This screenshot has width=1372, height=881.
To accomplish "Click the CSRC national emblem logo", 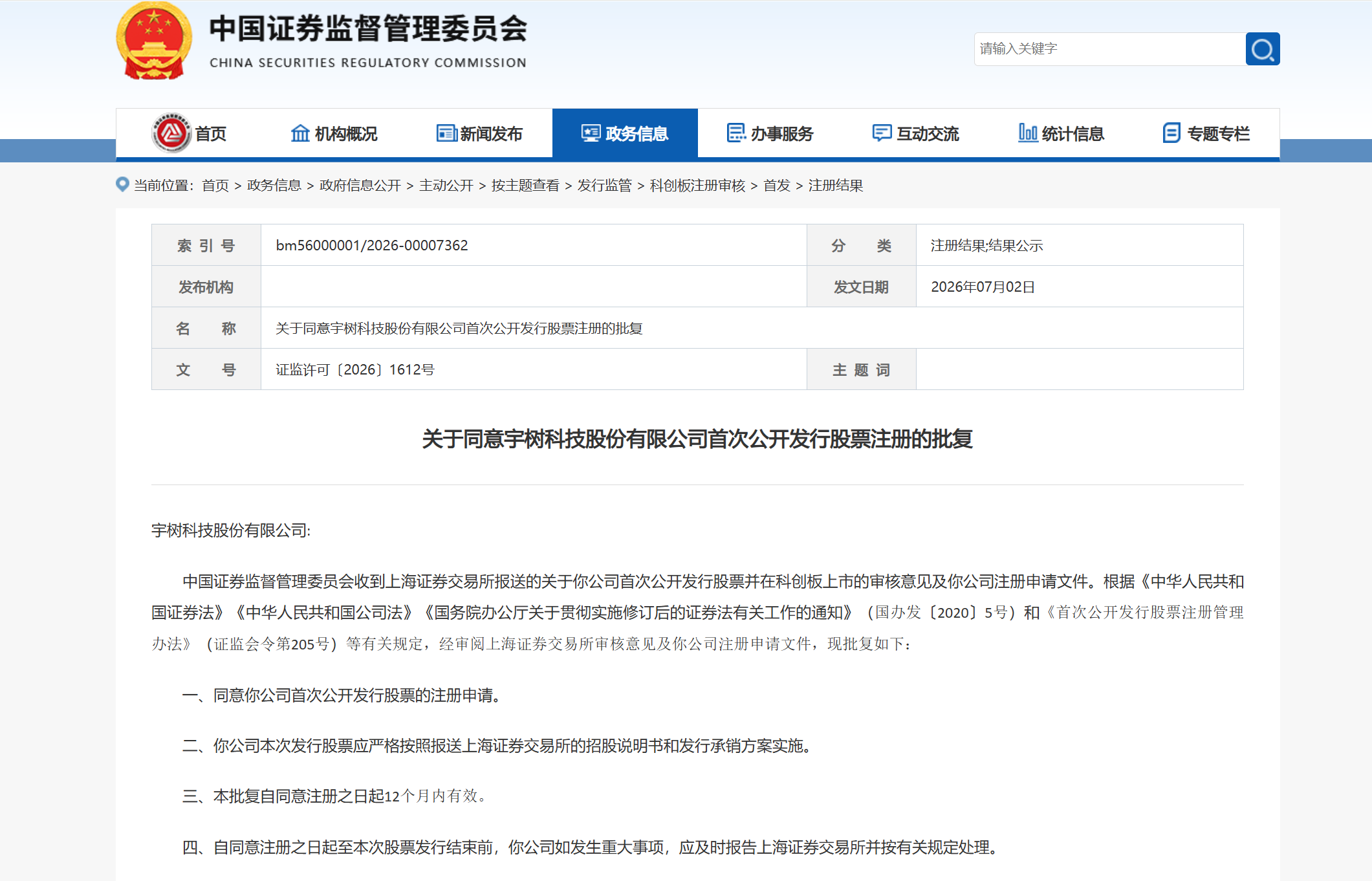I will click(154, 41).
